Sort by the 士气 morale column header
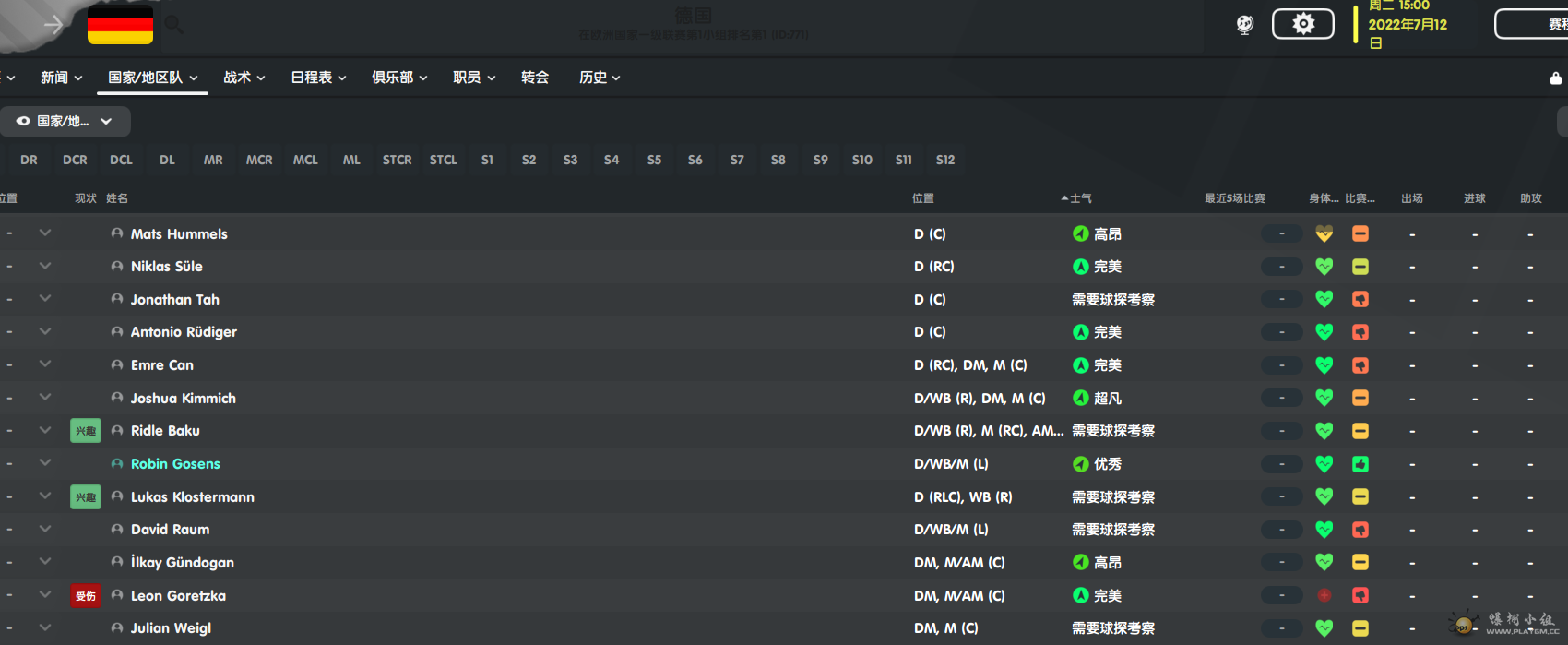Viewport: 1568px width, 645px height. pos(1079,198)
